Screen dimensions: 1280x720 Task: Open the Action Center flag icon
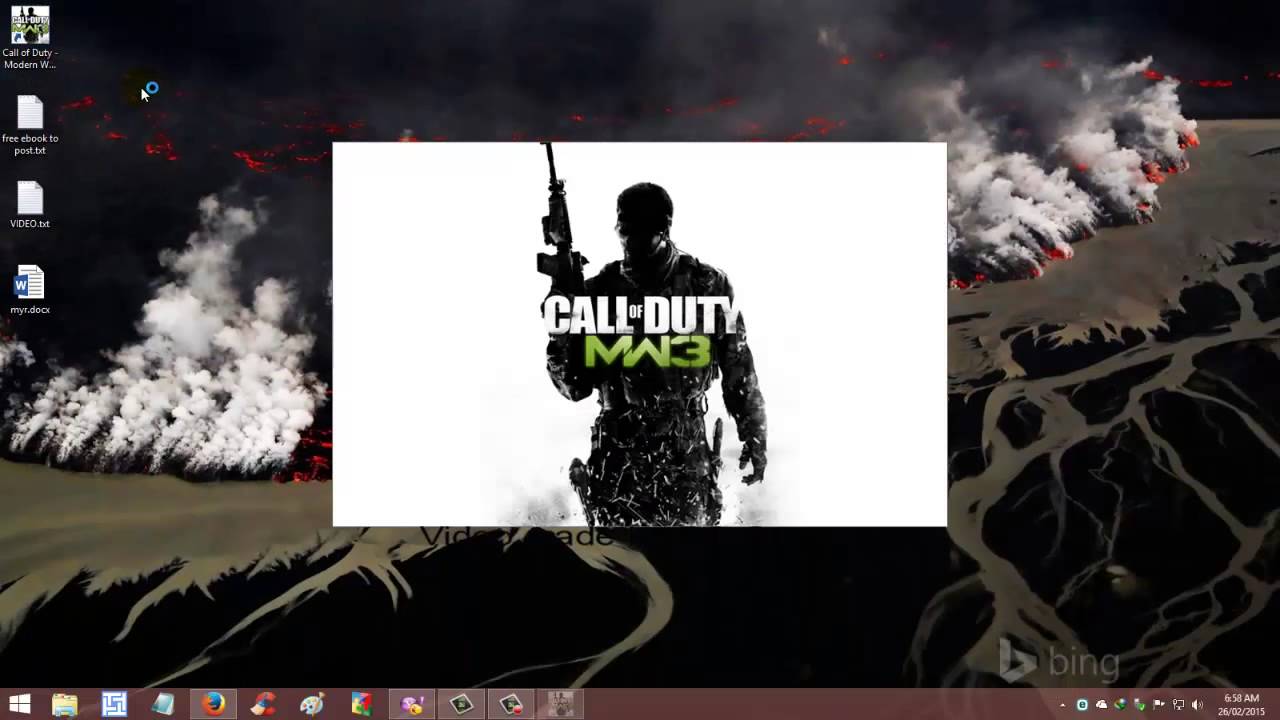(x=1159, y=705)
